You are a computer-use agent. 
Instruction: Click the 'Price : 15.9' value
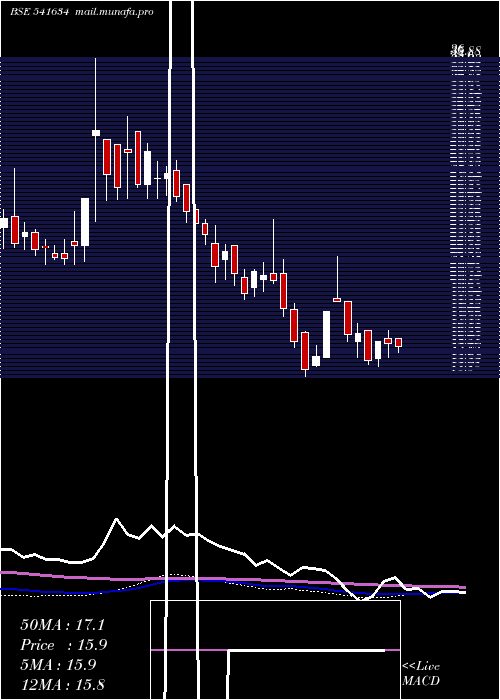pos(64,645)
